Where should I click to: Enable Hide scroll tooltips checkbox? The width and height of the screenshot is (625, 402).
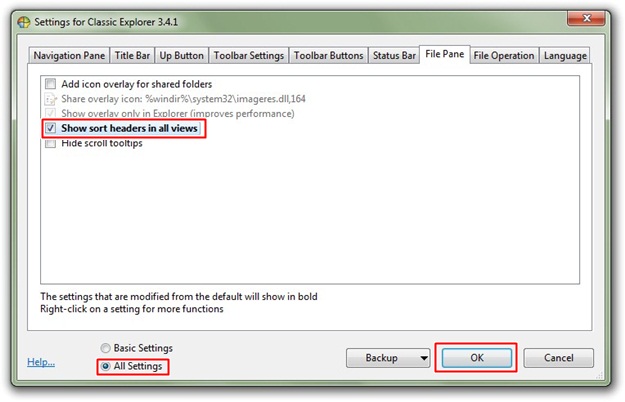(50, 143)
